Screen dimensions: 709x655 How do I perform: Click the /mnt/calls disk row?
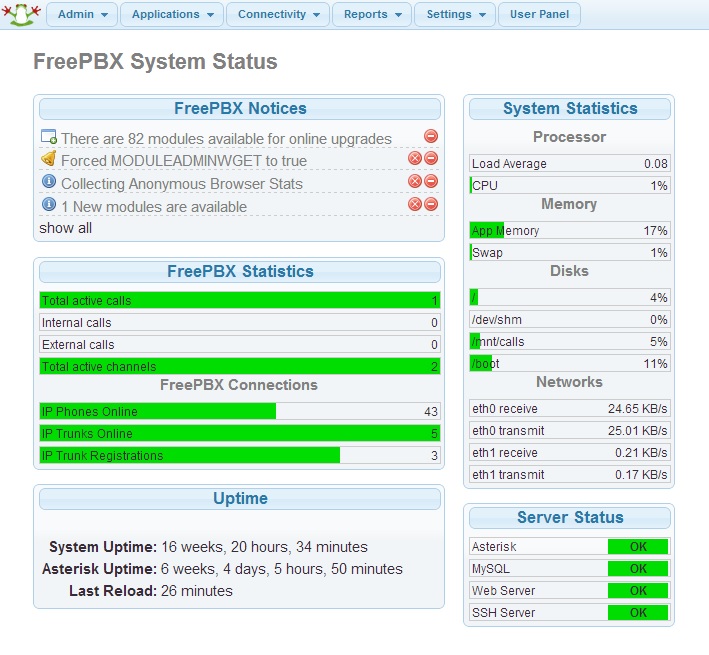pos(570,341)
